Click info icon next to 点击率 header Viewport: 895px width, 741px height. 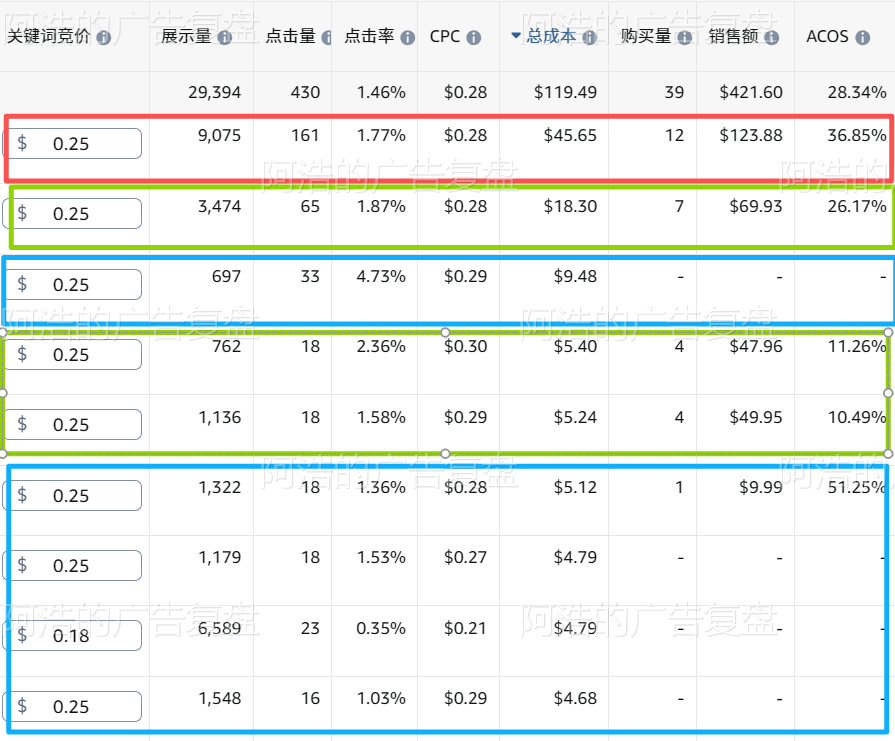tap(408, 38)
